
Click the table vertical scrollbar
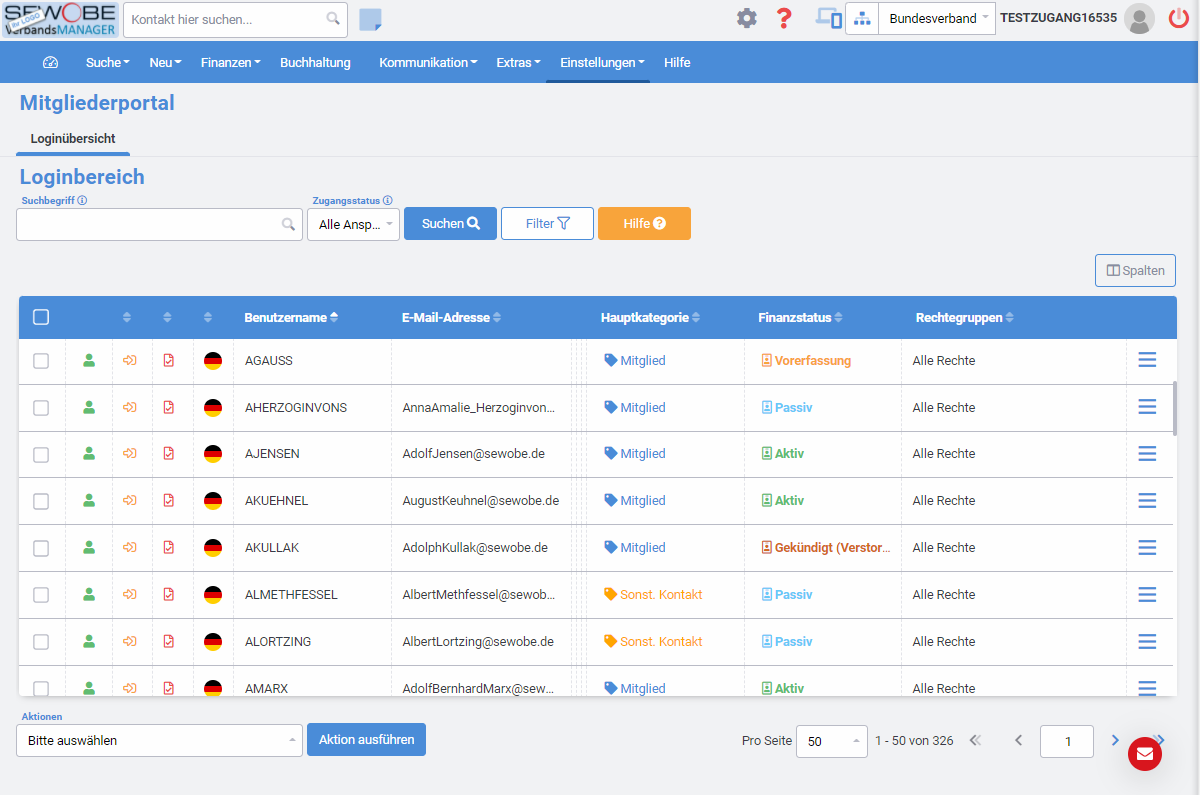tap(1174, 408)
